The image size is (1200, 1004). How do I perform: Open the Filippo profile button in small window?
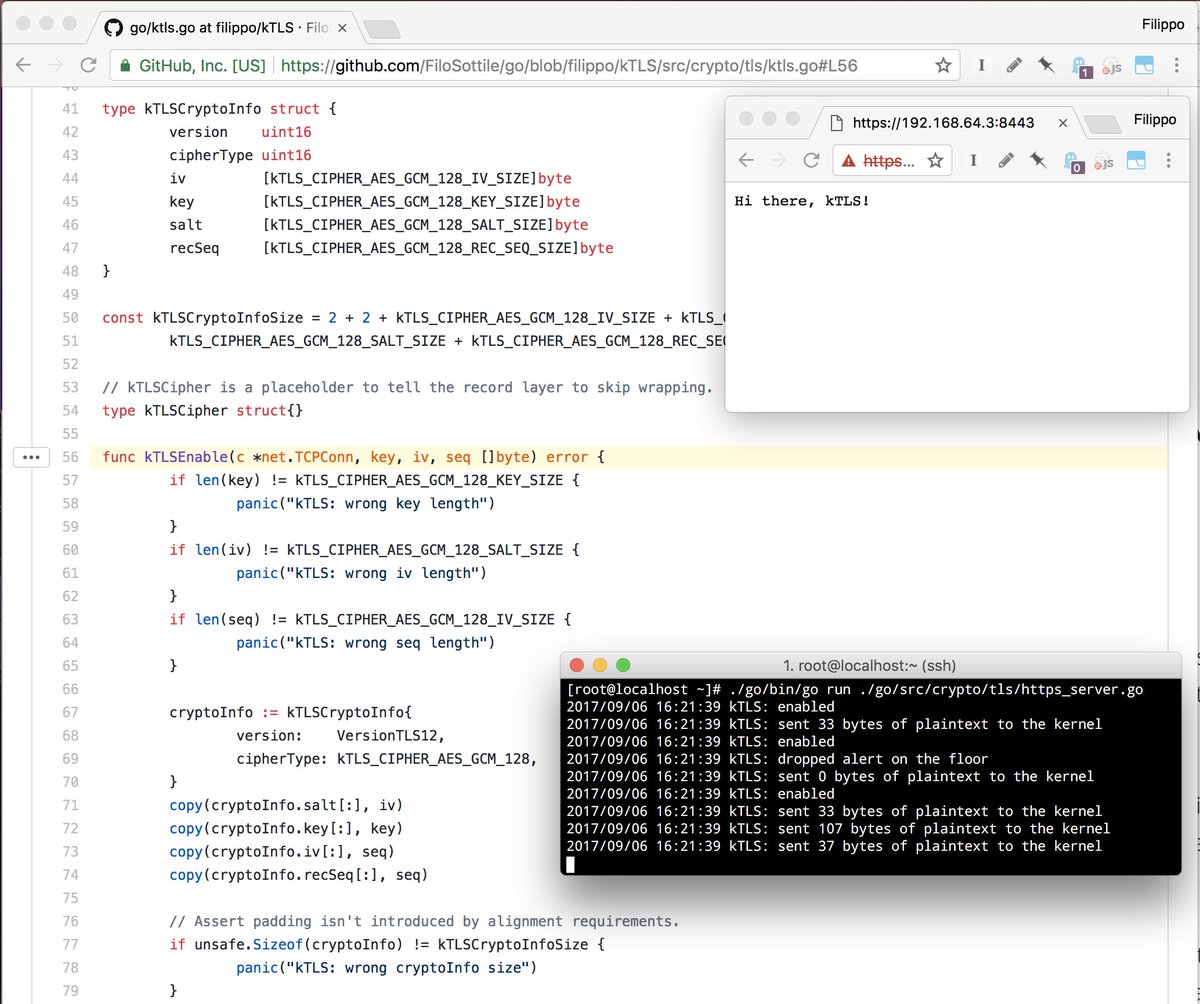[1155, 119]
